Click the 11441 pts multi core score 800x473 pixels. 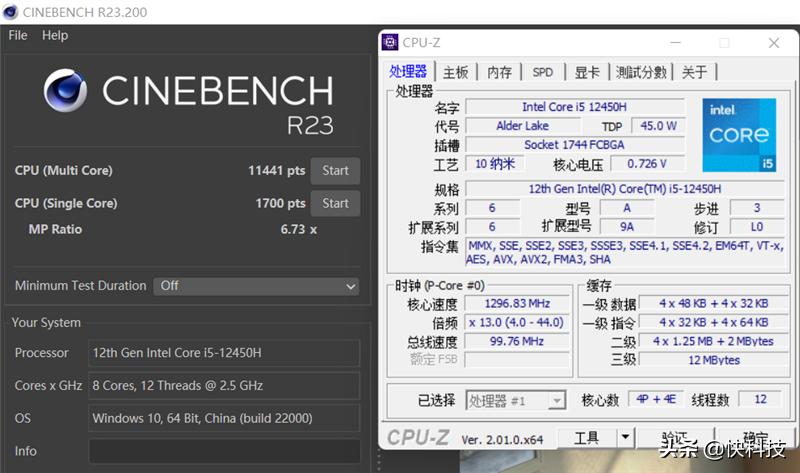[x=277, y=170]
